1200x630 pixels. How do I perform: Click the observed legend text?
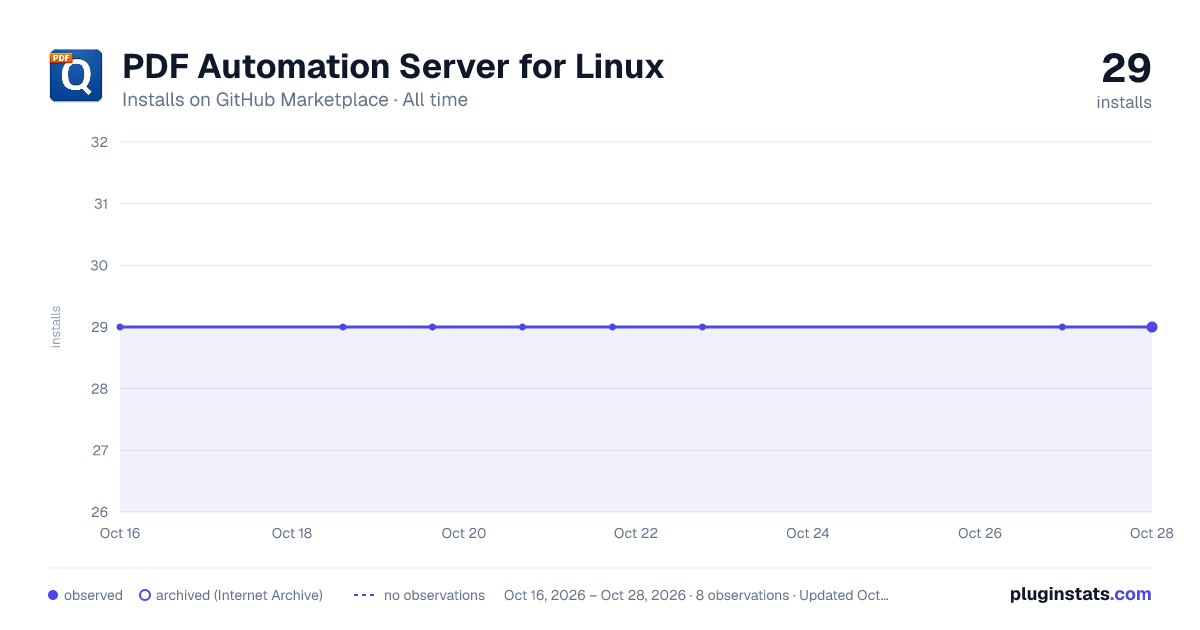tap(93, 595)
